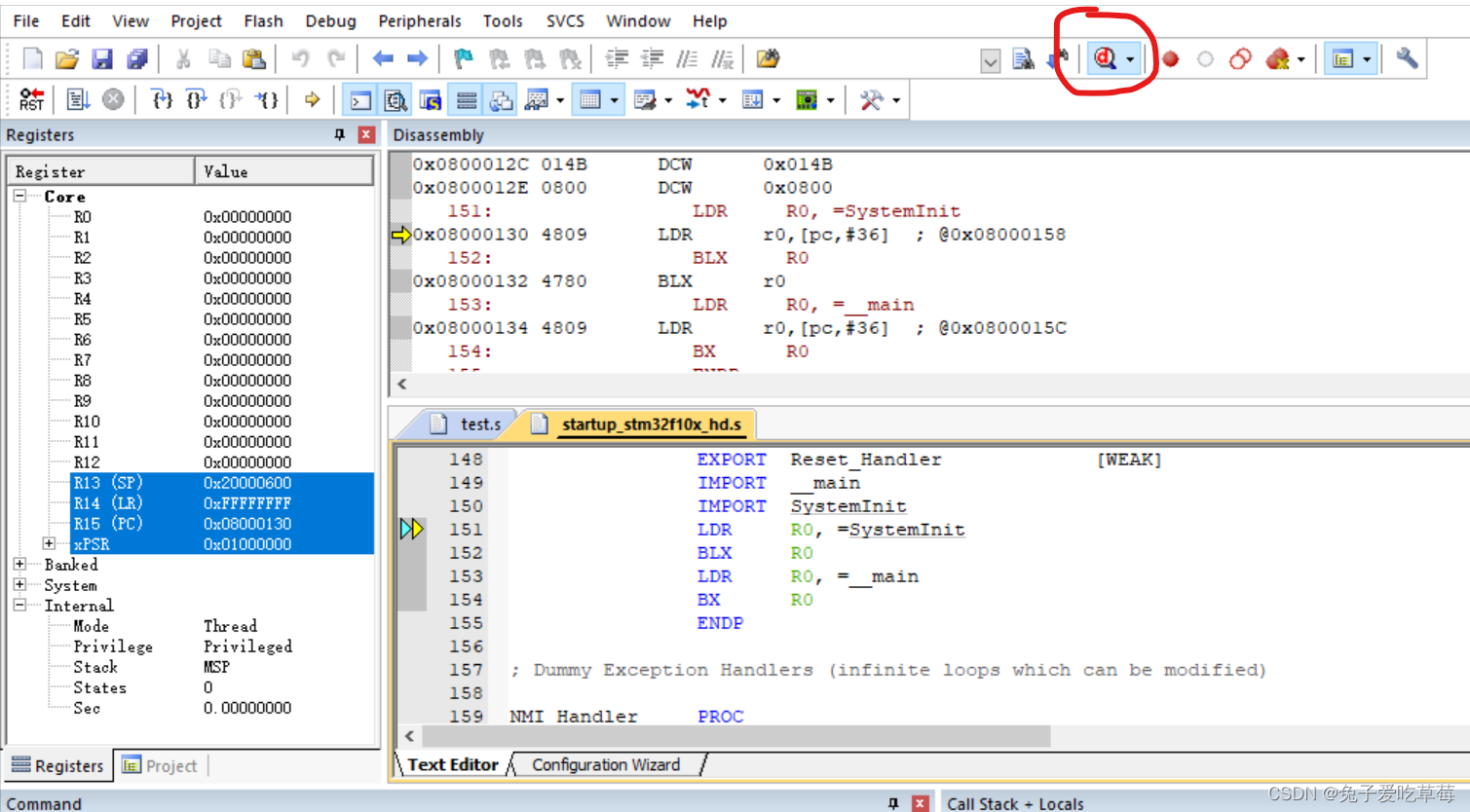Reset the CPU with RST icon

tap(31, 99)
